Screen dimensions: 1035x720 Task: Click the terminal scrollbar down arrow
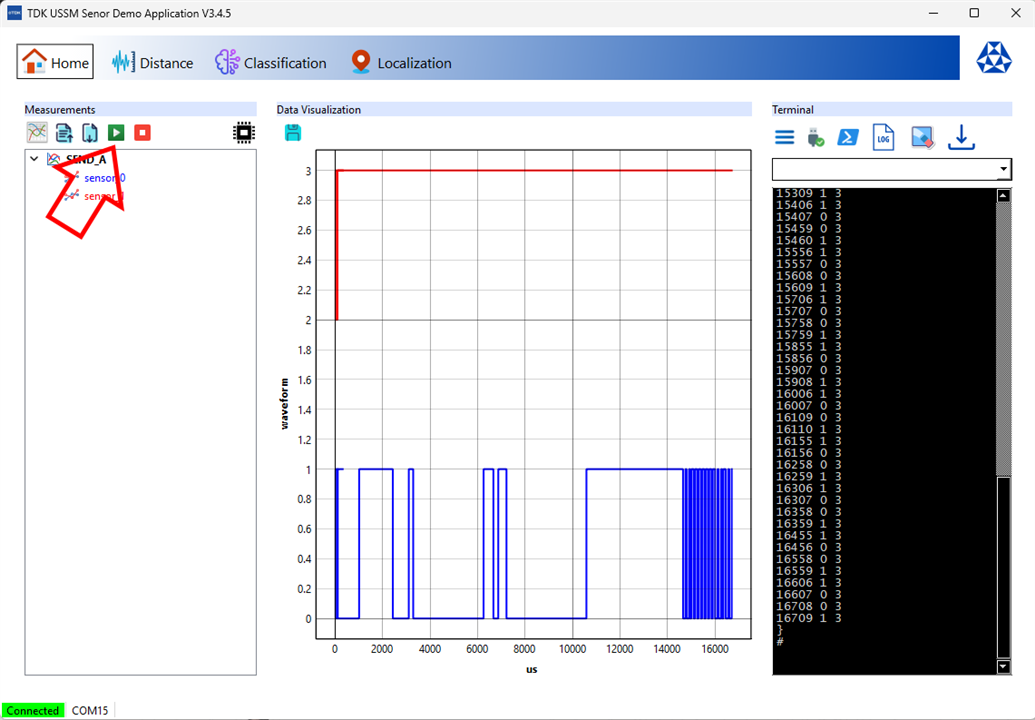pyautogui.click(x=1004, y=667)
